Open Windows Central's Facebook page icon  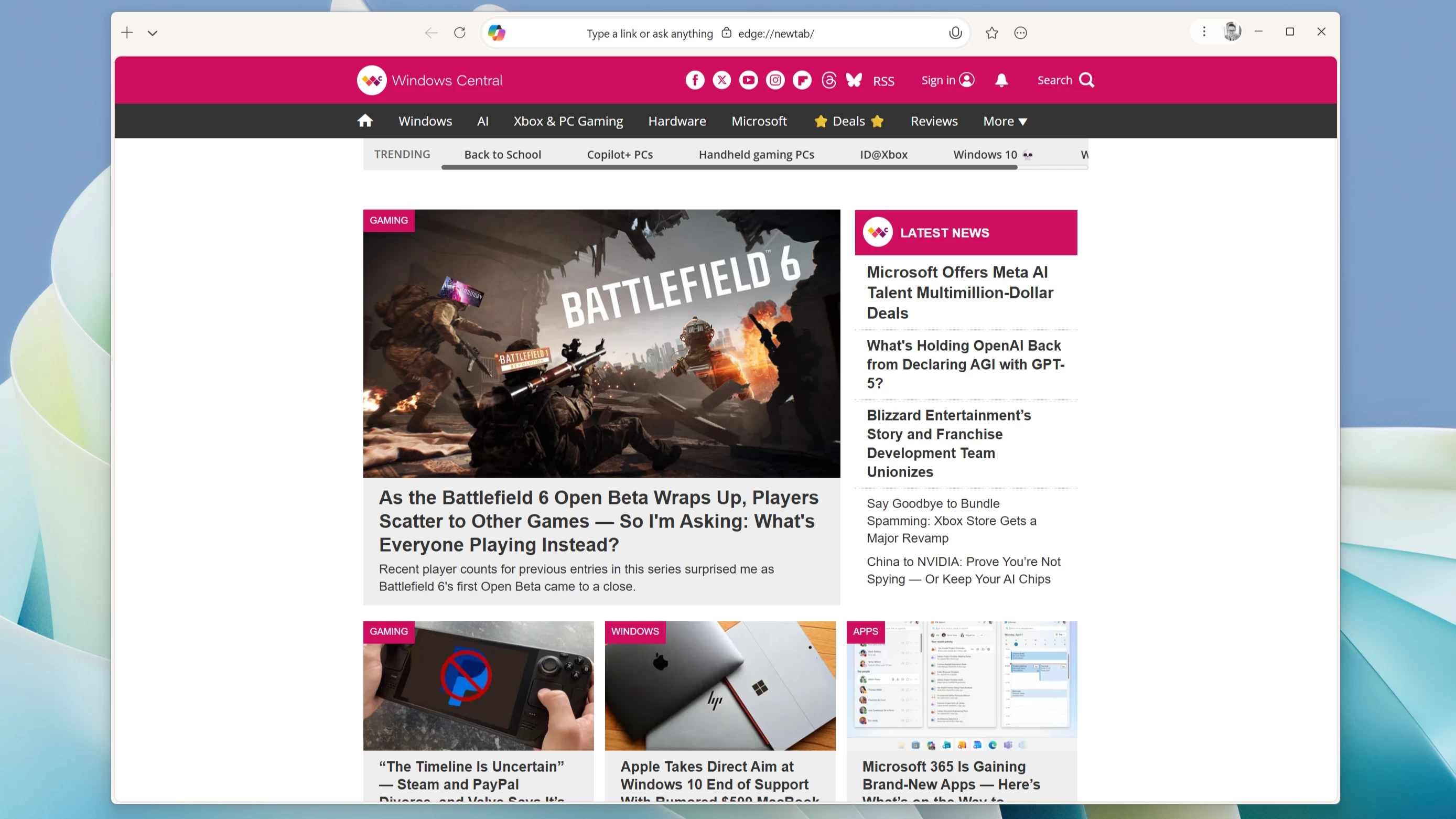[695, 80]
